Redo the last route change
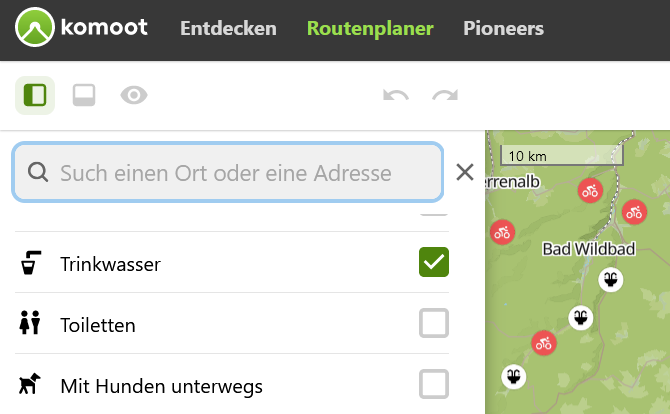670x414 pixels. click(x=444, y=96)
